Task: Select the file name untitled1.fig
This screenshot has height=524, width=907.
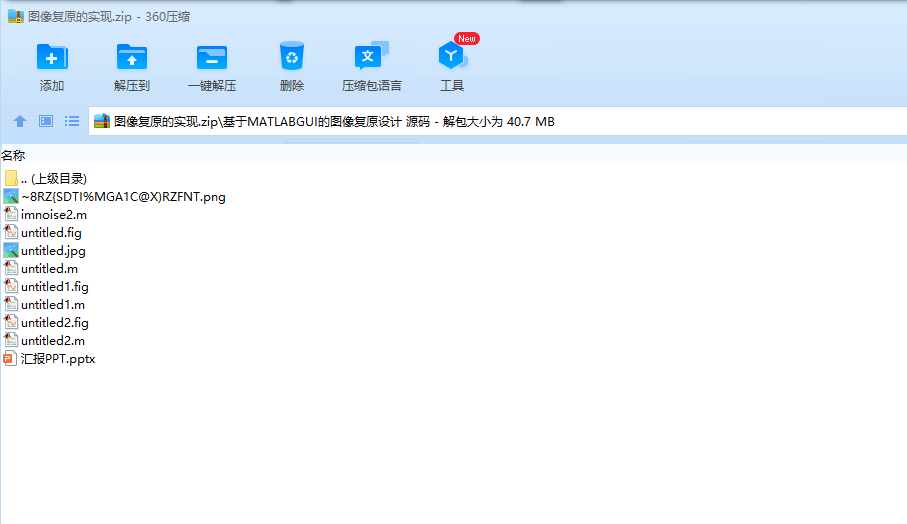Action: pyautogui.click(x=55, y=286)
